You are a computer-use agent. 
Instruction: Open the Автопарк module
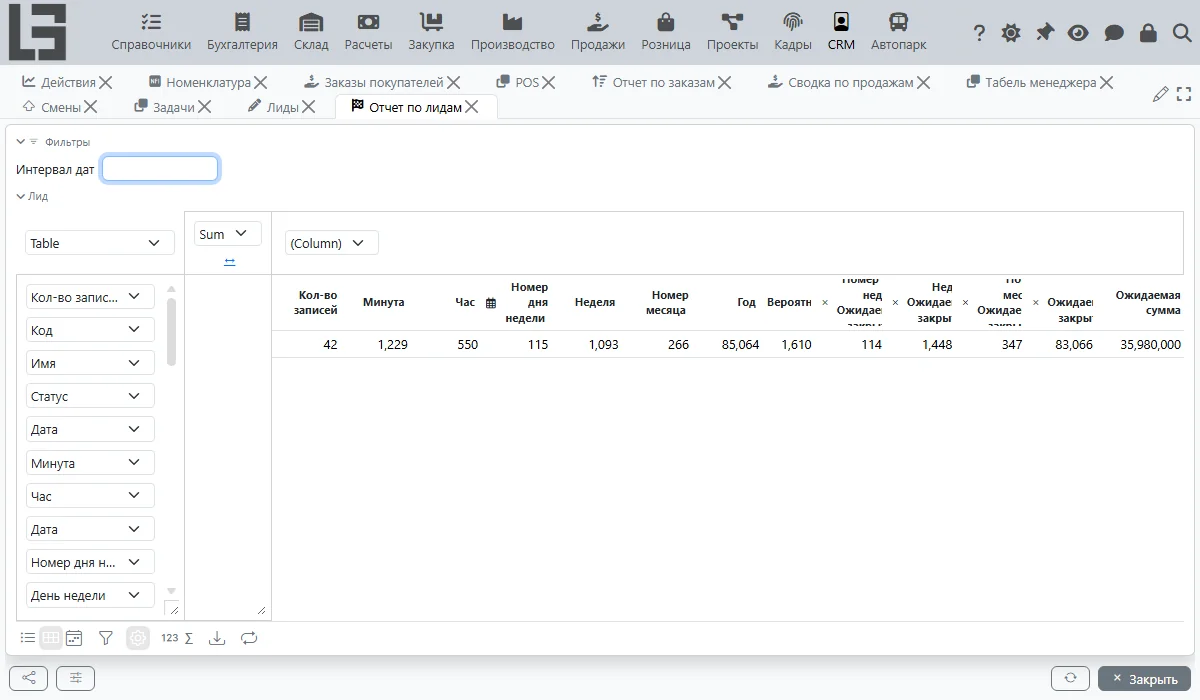(x=898, y=32)
